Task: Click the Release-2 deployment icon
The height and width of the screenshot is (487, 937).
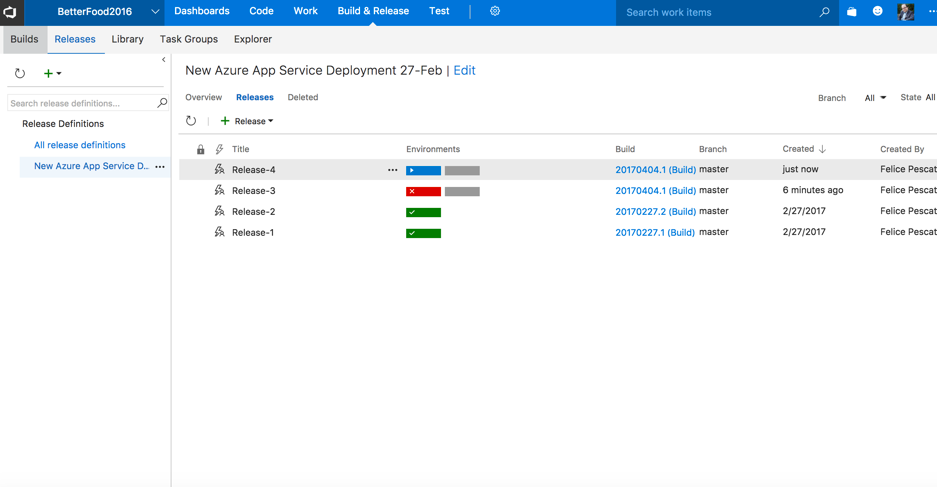Action: (x=220, y=212)
